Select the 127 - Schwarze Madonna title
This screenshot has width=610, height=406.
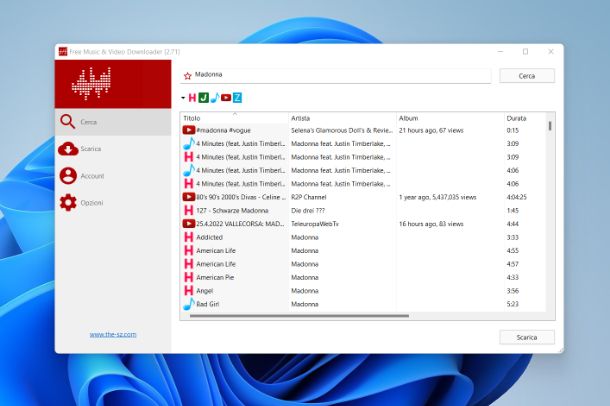tap(232, 210)
